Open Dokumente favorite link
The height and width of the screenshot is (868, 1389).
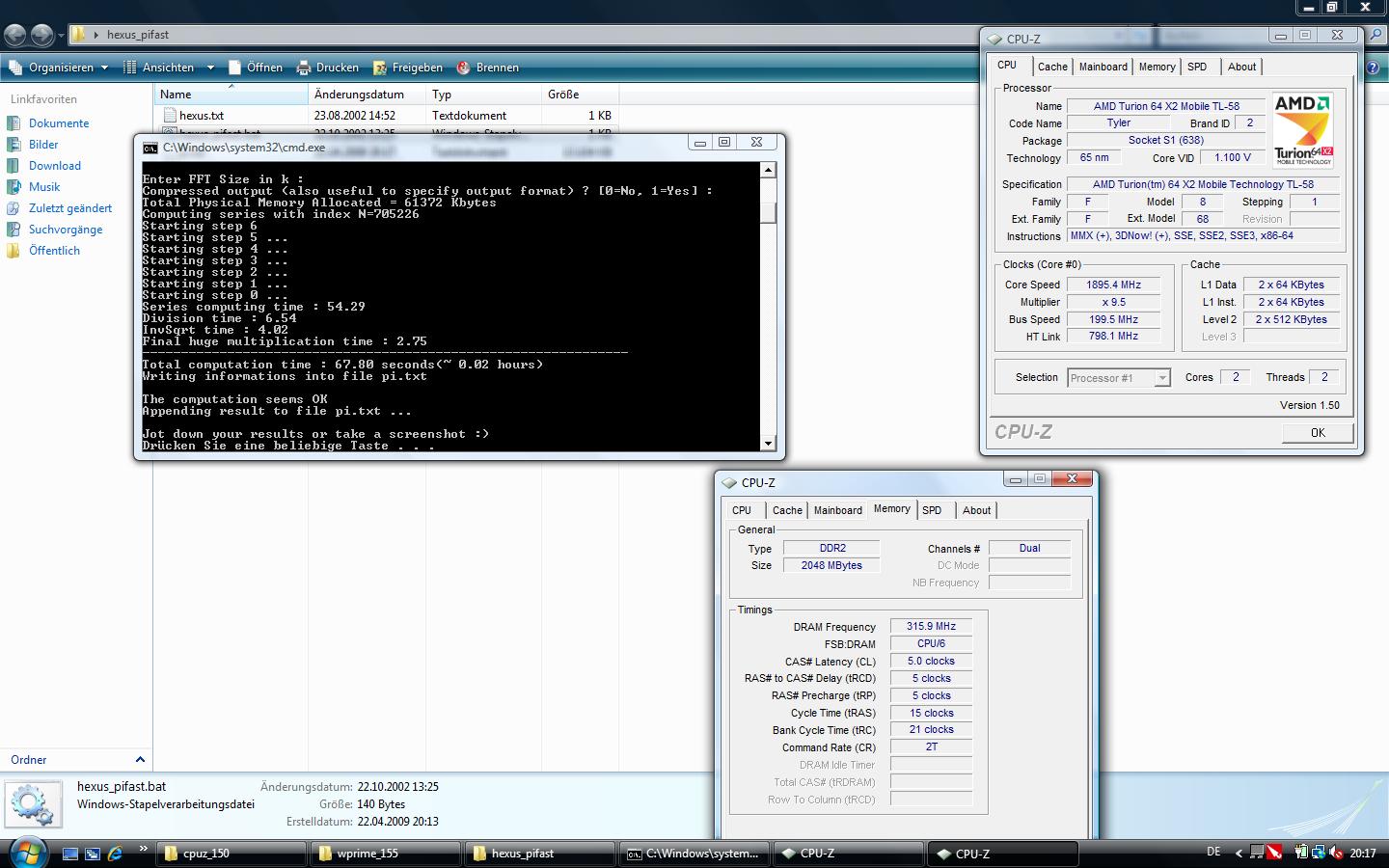click(59, 123)
